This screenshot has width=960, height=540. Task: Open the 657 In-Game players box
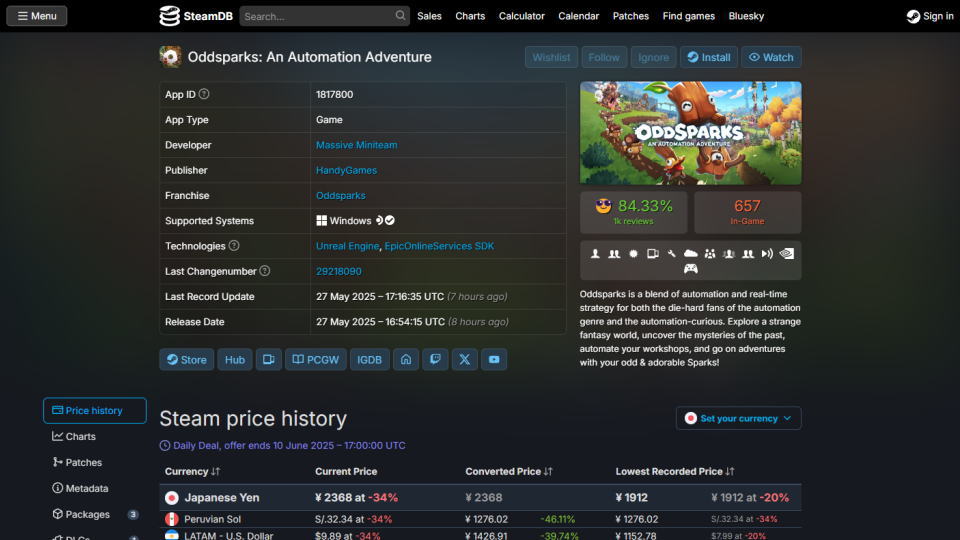(748, 212)
